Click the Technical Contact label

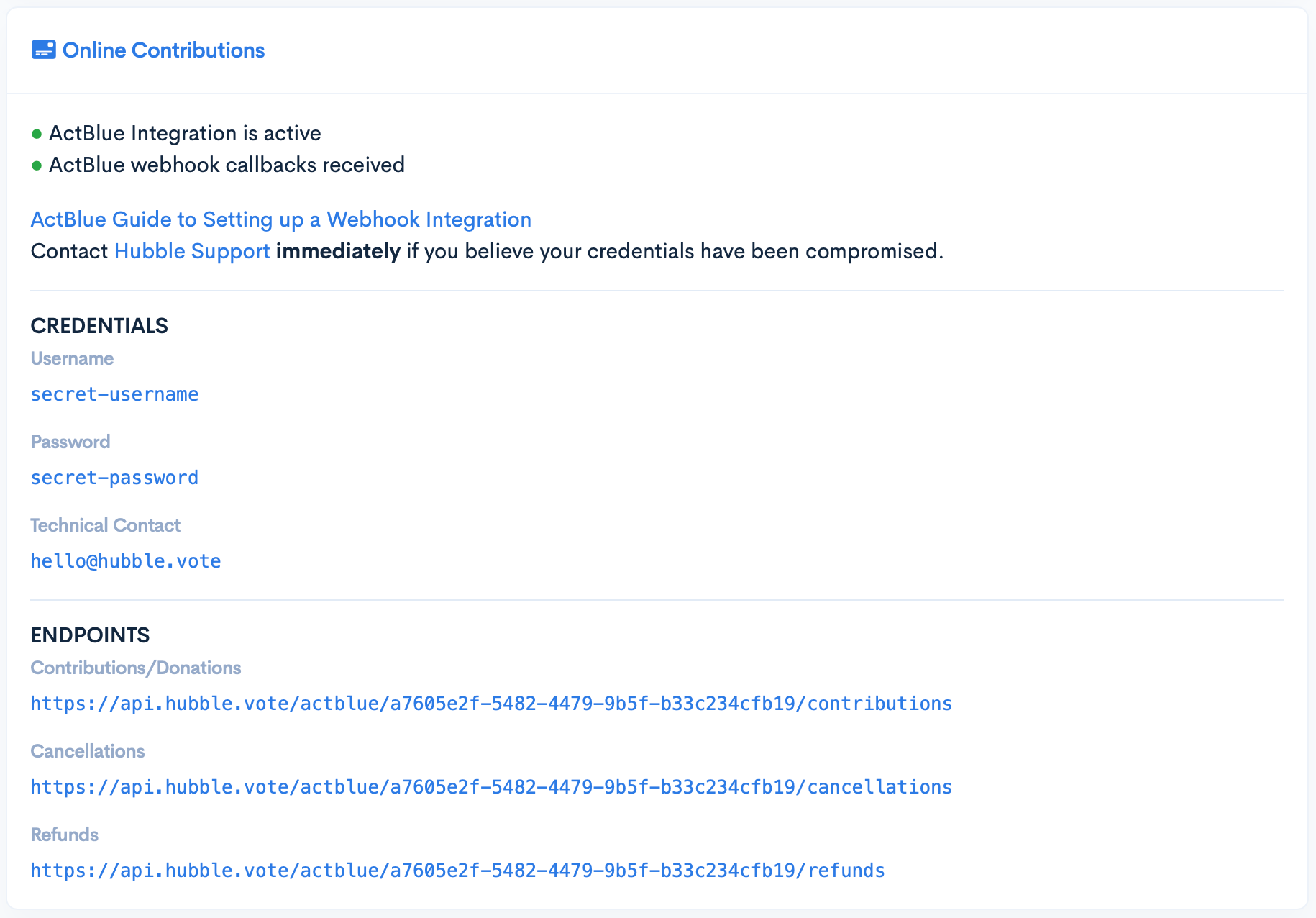pyautogui.click(x=105, y=525)
